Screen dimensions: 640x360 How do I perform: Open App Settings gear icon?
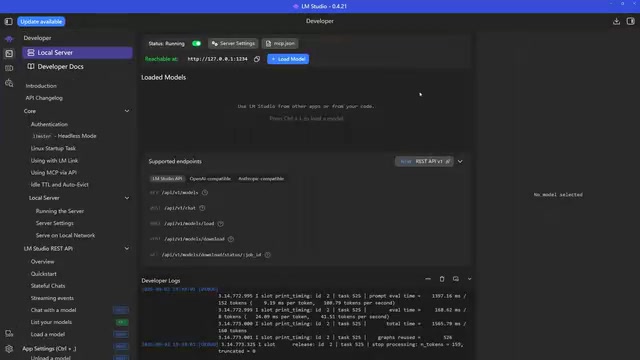(x=9, y=349)
